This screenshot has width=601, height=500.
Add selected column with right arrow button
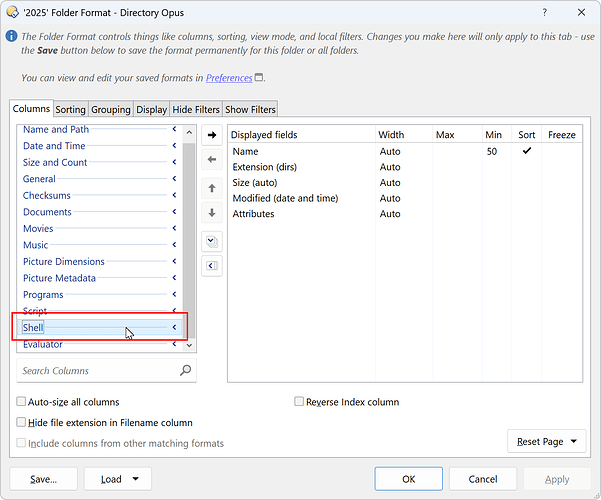[x=212, y=135]
